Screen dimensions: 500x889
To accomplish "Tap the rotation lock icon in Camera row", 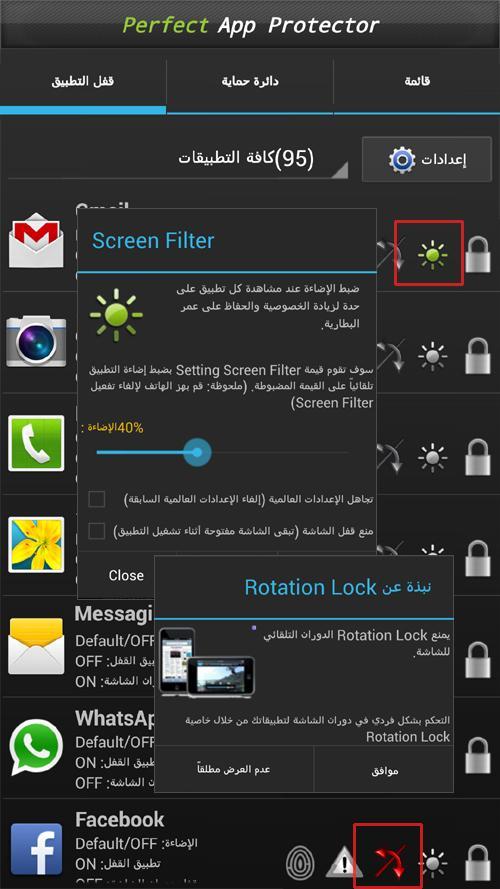I will coord(391,356).
